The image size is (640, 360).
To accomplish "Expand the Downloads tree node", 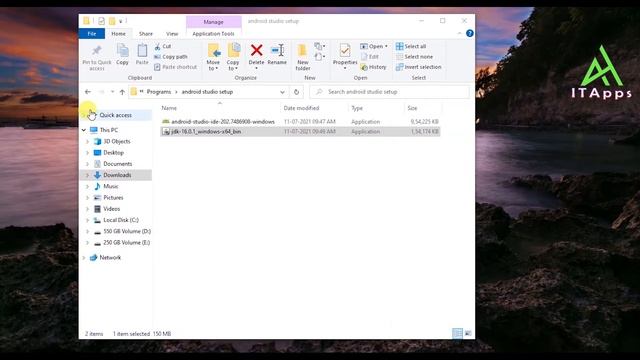I will click(x=87, y=175).
